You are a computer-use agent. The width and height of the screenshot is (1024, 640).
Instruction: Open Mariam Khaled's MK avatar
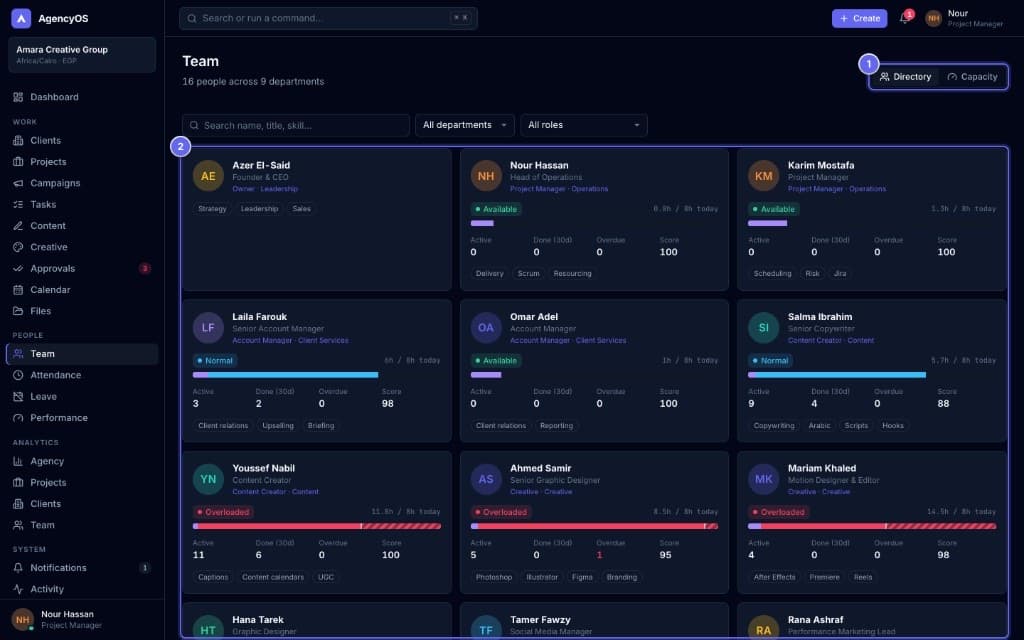click(x=763, y=479)
